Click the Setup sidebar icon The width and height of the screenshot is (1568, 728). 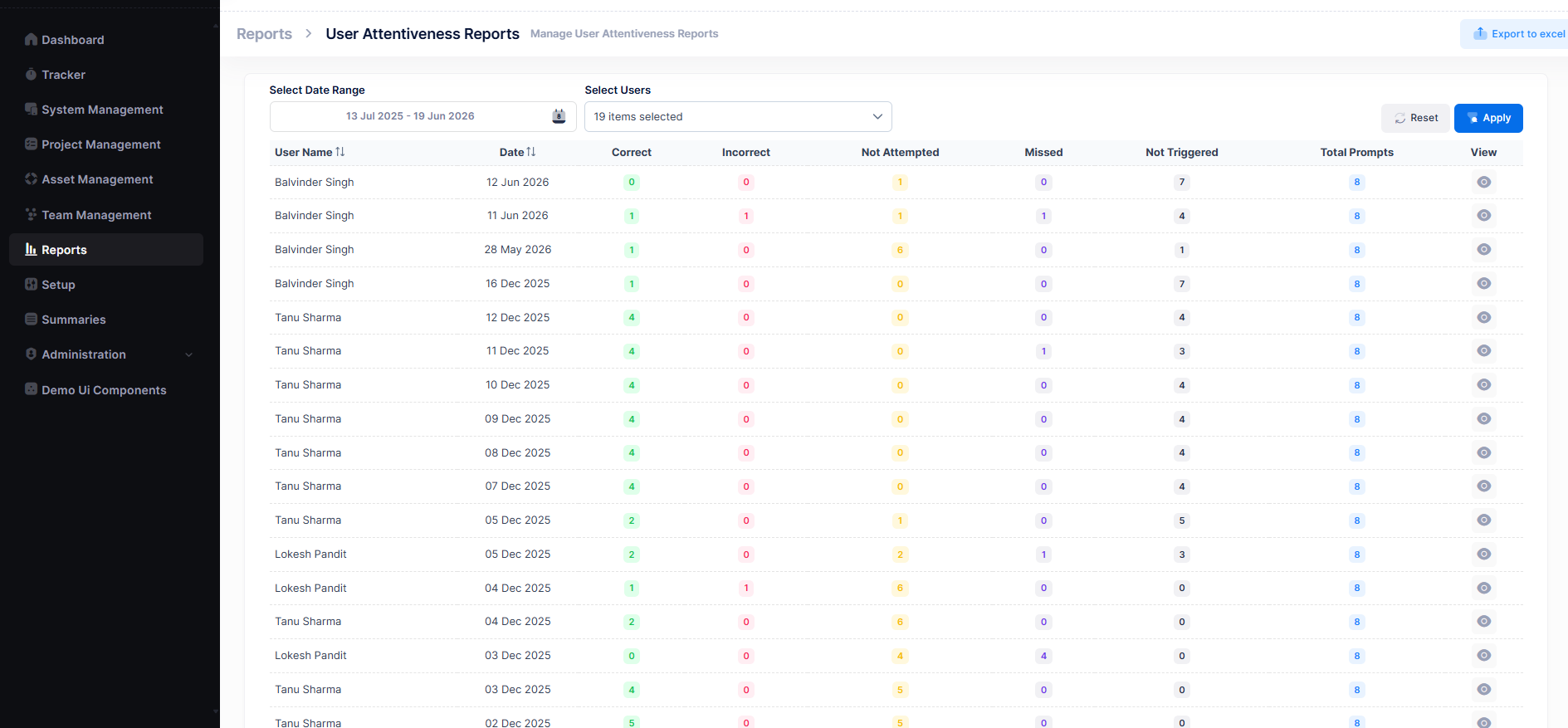(x=32, y=284)
